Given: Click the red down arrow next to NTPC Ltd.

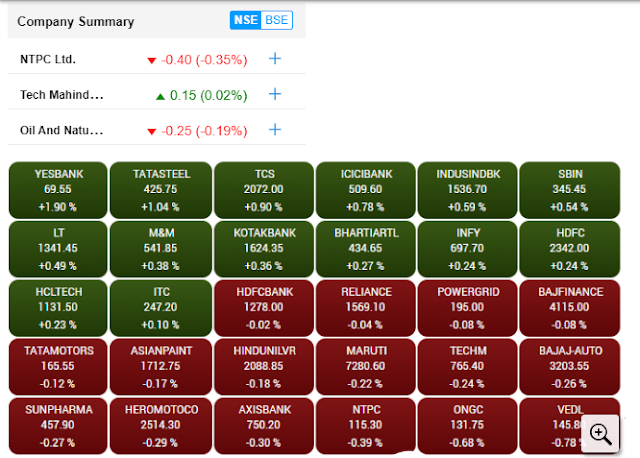Looking at the screenshot, I should pyautogui.click(x=151, y=61).
